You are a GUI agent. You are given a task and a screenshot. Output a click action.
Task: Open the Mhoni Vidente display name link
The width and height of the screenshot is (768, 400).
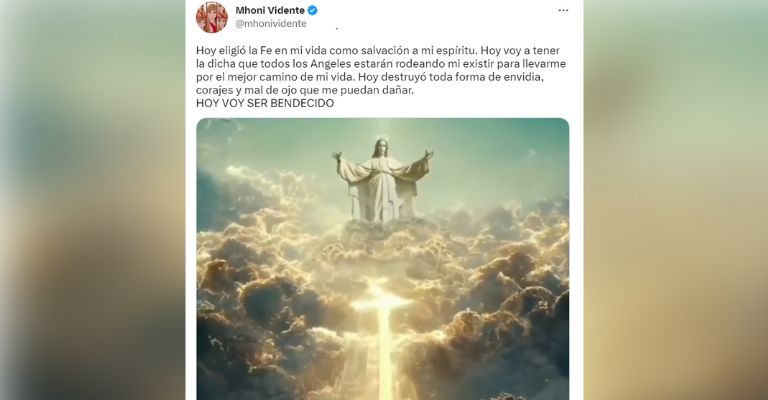tap(270, 10)
